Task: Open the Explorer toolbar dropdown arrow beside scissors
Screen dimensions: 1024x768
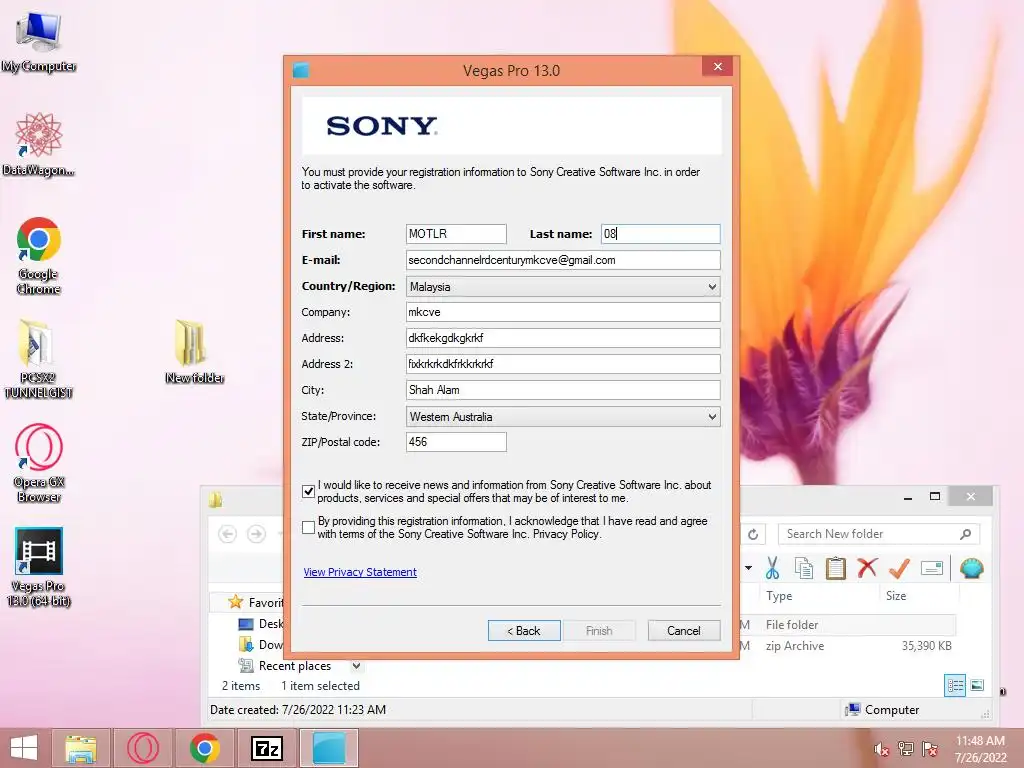Action: (x=748, y=568)
